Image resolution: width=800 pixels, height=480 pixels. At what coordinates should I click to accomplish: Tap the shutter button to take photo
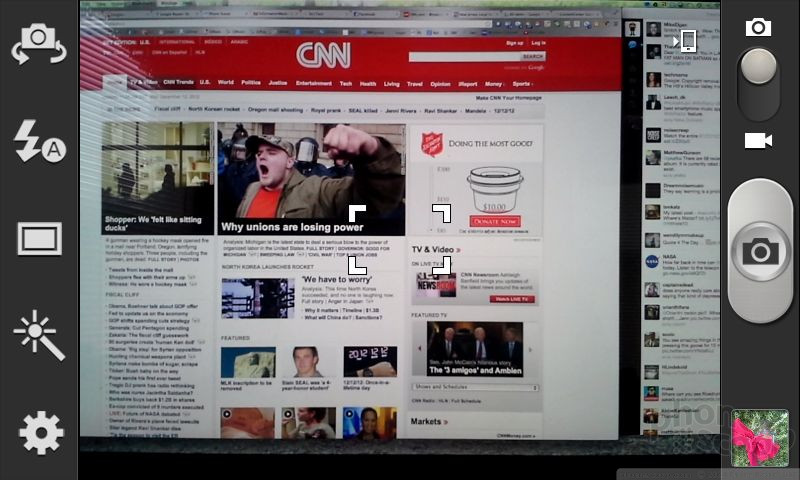point(761,251)
